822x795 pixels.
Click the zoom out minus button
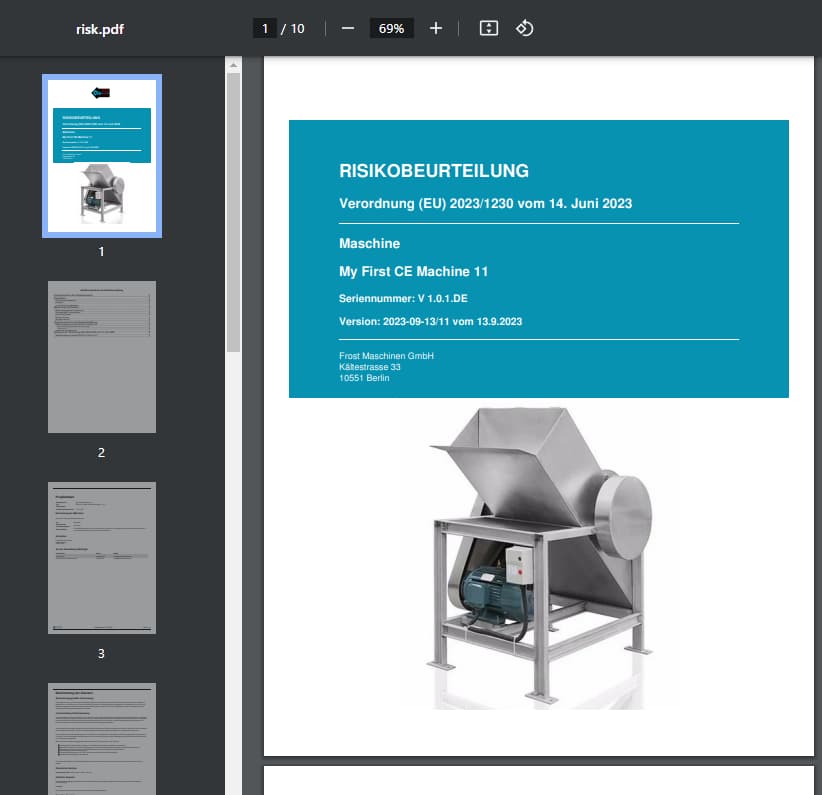click(348, 28)
